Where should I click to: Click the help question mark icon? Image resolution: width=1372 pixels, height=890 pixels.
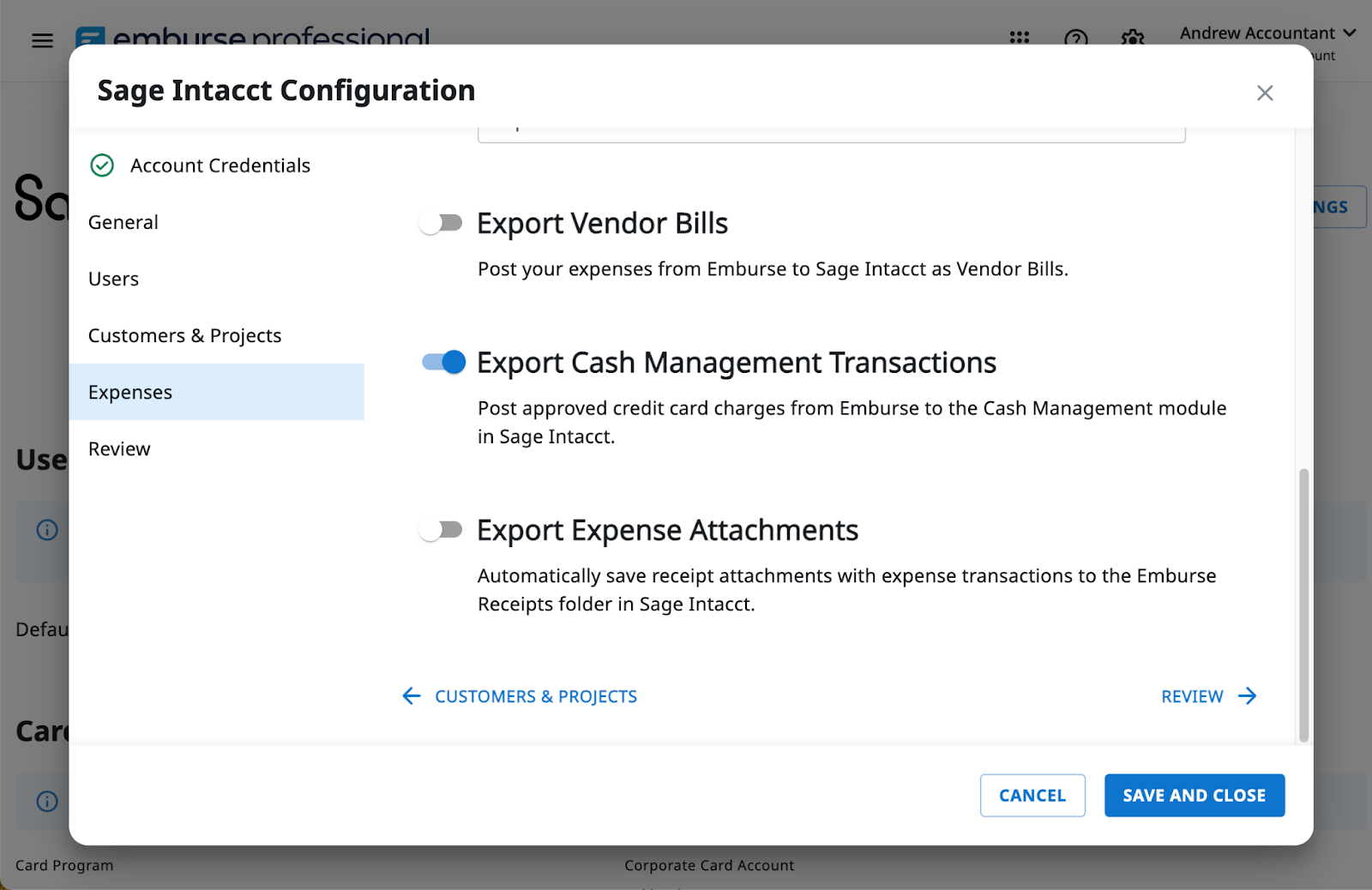1075,39
